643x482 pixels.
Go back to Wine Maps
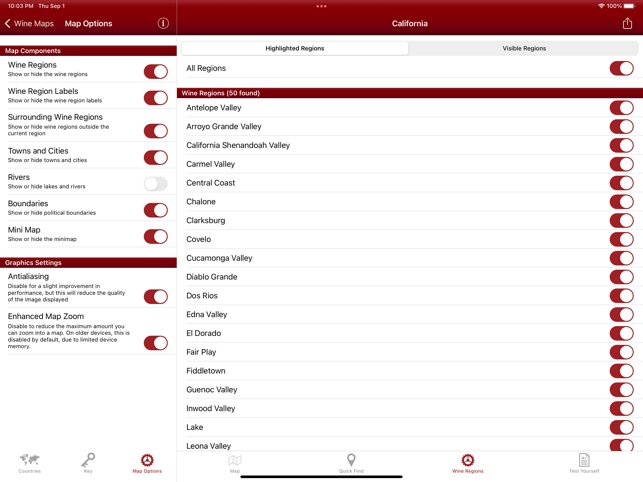coord(29,23)
